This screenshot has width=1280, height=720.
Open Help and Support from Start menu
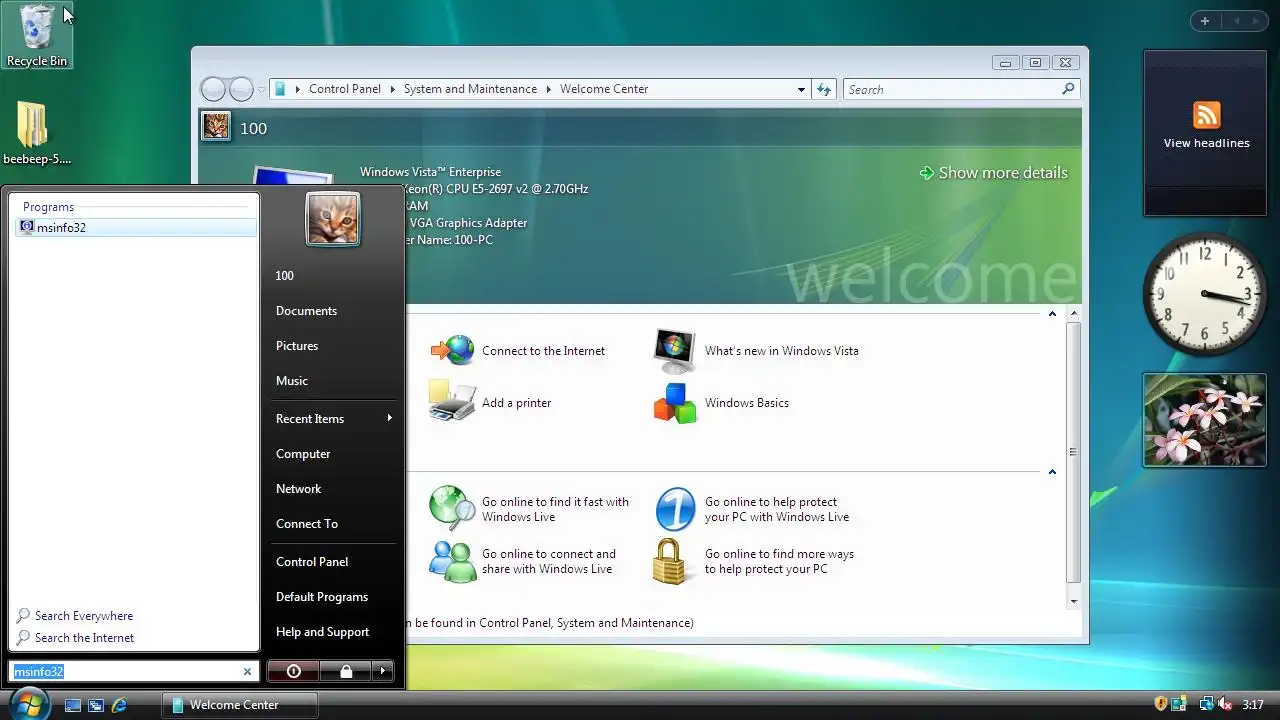tap(322, 631)
